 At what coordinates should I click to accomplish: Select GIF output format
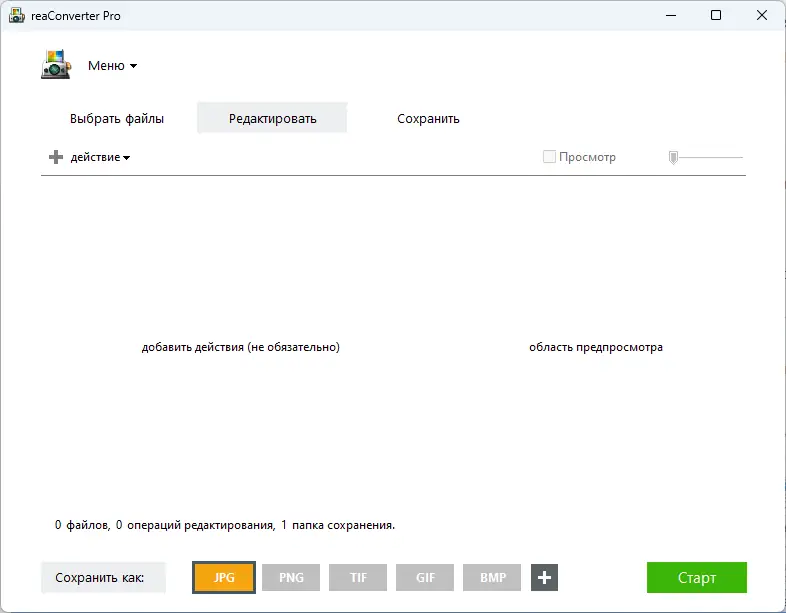coord(425,577)
